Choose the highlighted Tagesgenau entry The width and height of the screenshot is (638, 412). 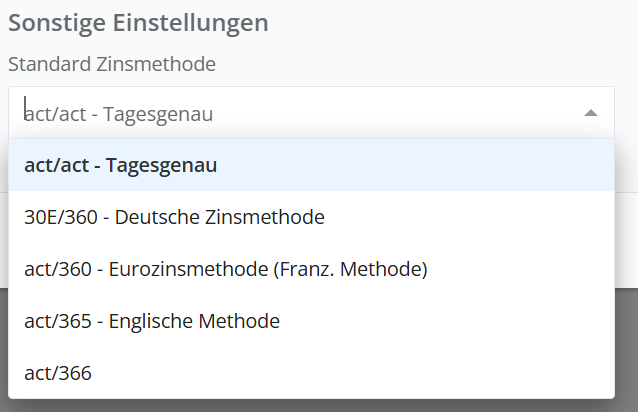coord(120,165)
